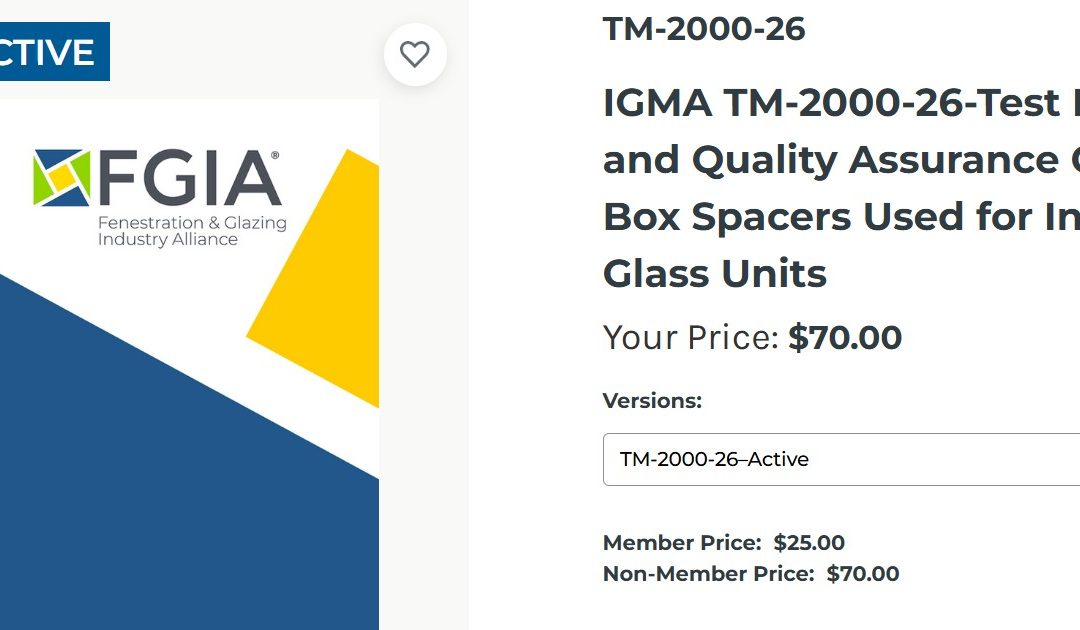Click the blue triangle area of cover
Screen dimensions: 1080x630
point(150,480)
